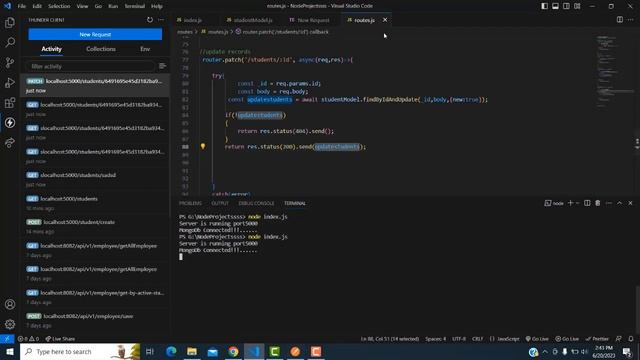Switch to the New Request editor tab

313,20
